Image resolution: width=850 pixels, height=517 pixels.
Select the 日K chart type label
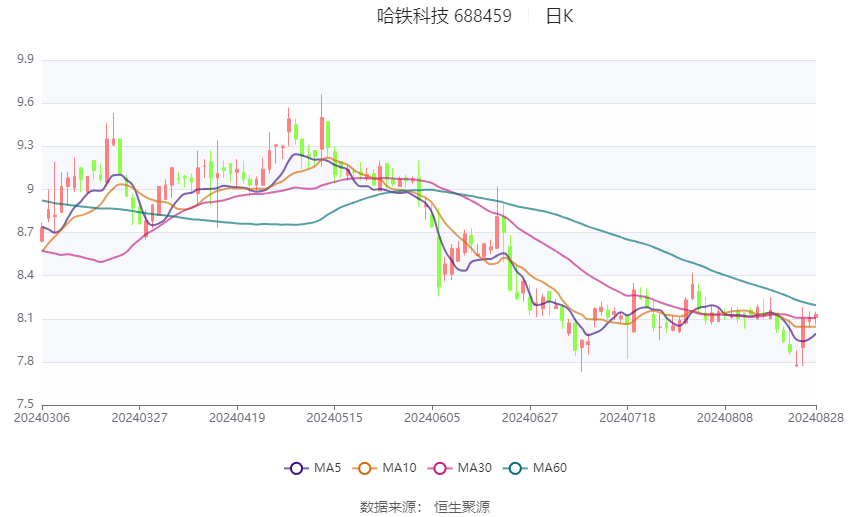pos(559,16)
